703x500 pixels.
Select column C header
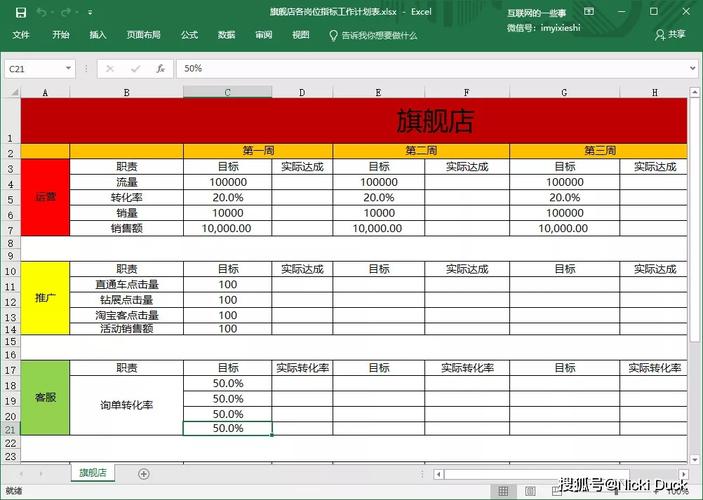[228, 92]
